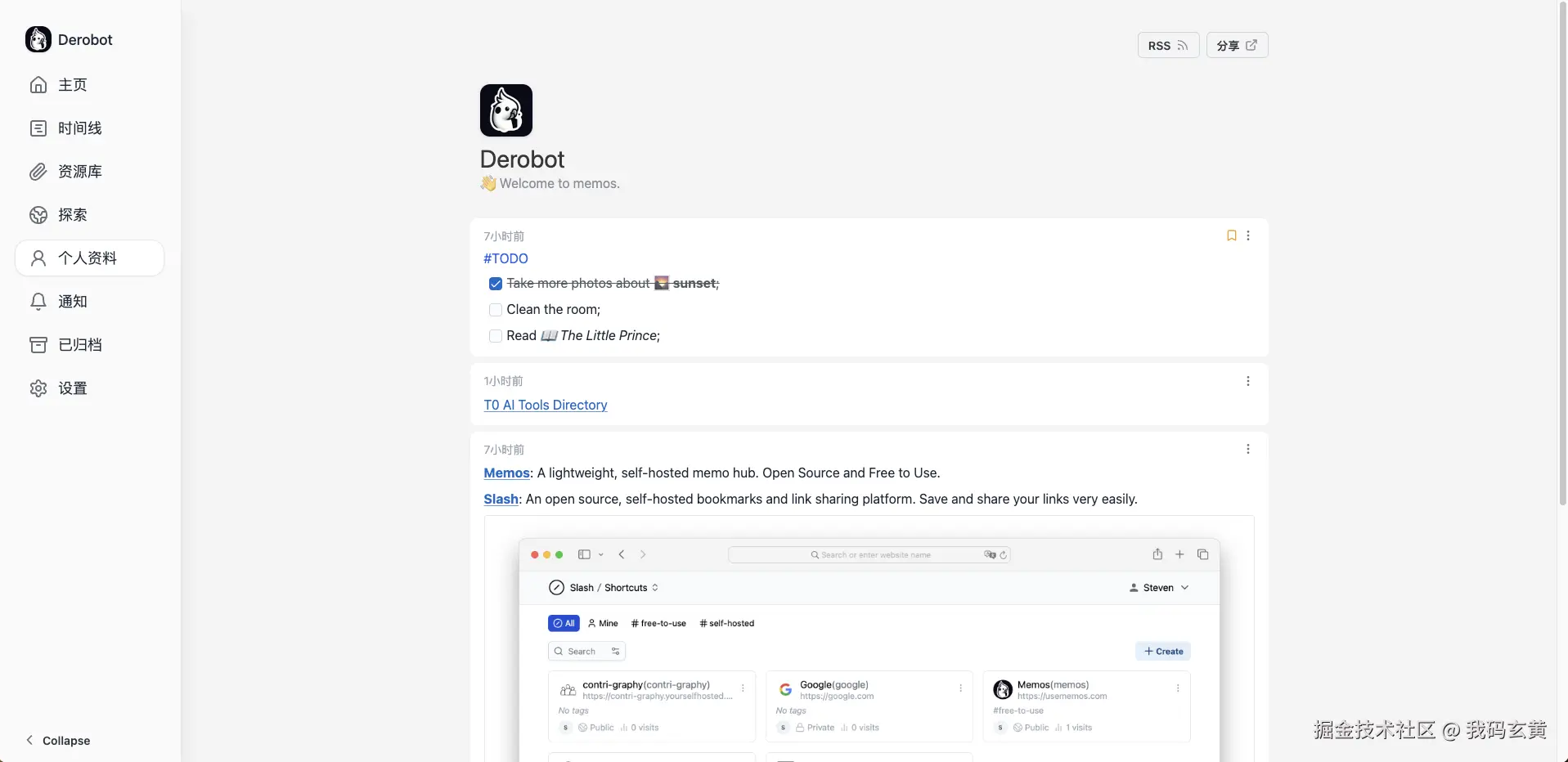
Task: Click back arrow in embedded browser screenshot
Action: pyautogui.click(x=622, y=554)
